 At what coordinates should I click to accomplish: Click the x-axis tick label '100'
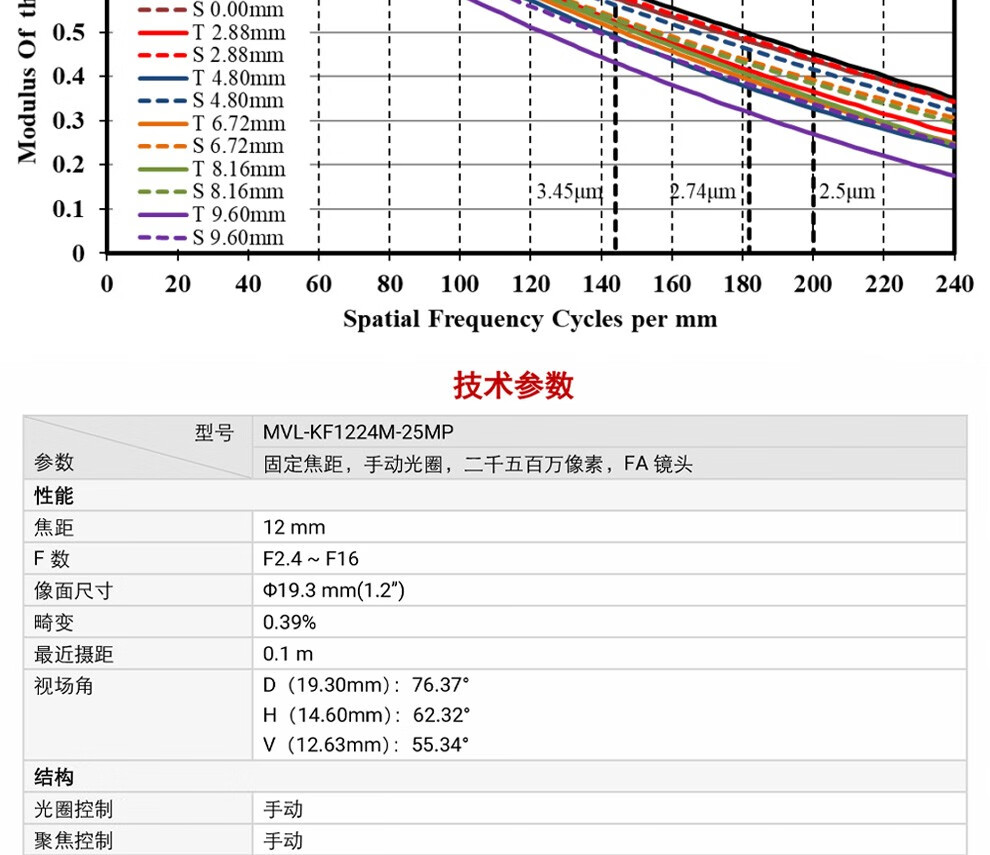coord(460,284)
